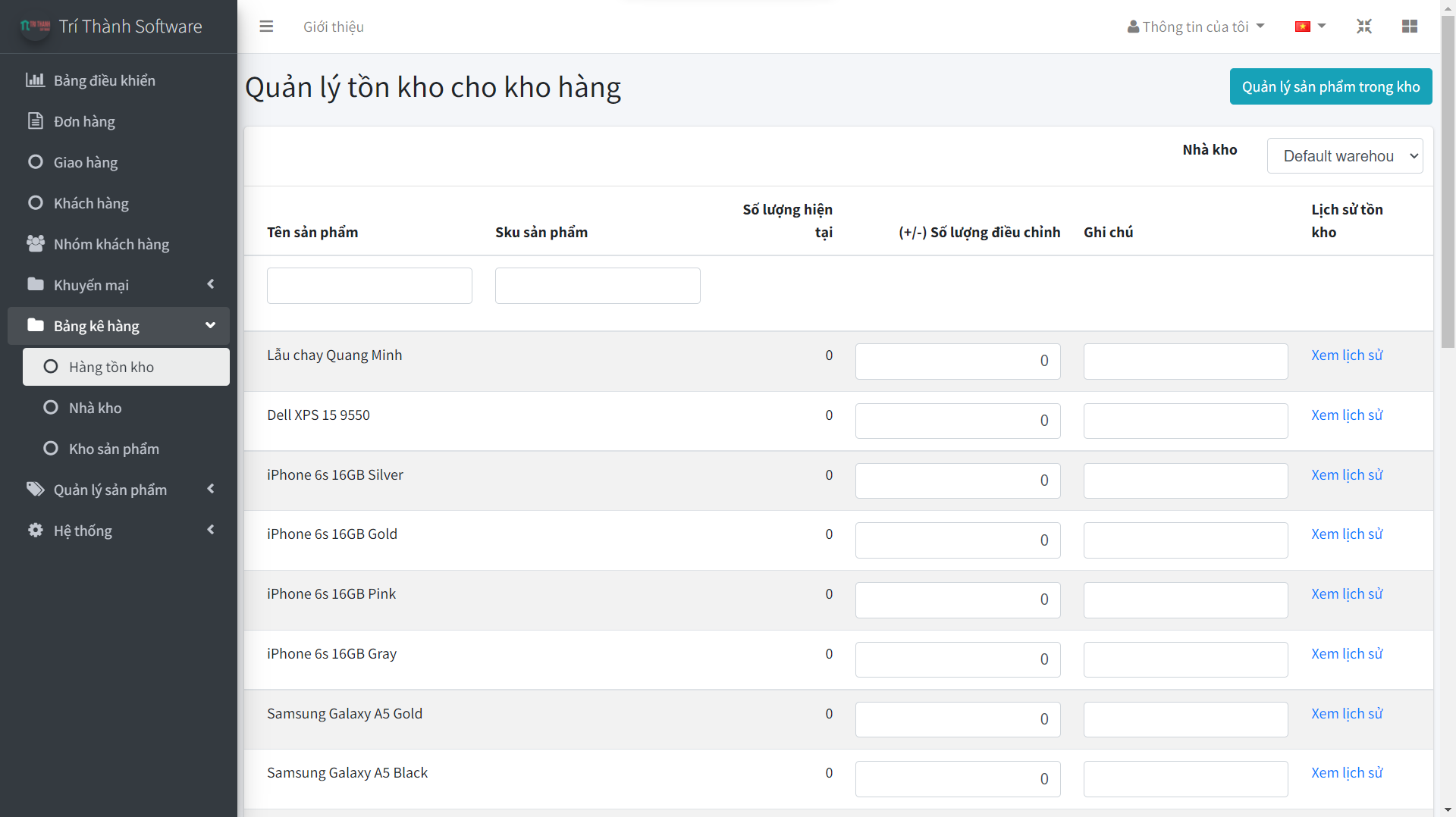Open the Nhà kho warehouse dropdown

pyautogui.click(x=1345, y=156)
